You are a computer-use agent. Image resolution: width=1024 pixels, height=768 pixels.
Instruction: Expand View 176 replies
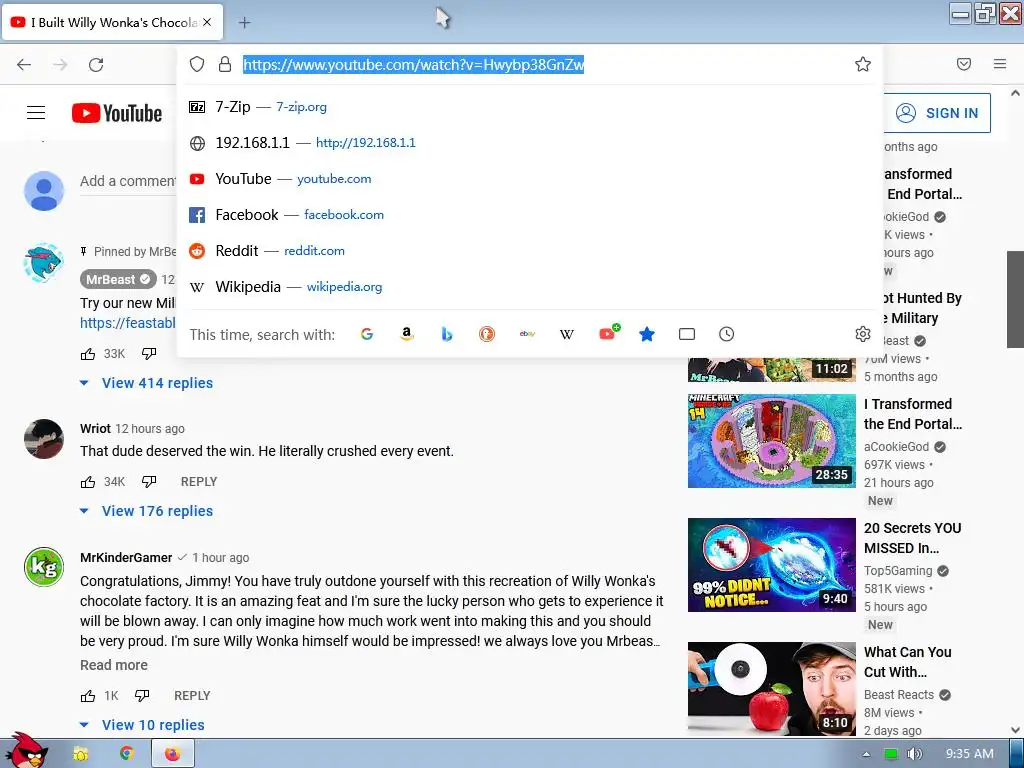pyautogui.click(x=148, y=511)
